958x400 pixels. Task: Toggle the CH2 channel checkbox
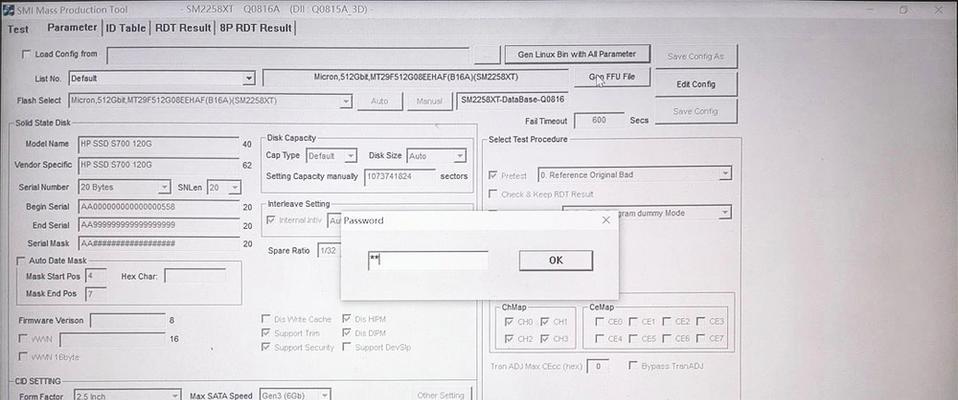pos(509,338)
